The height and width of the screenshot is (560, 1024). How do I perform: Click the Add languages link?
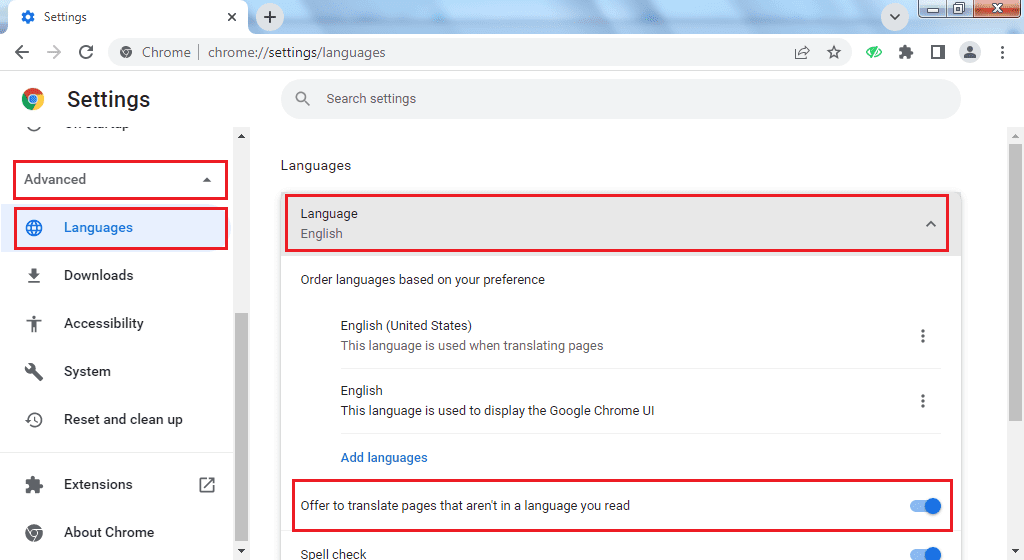coord(384,458)
